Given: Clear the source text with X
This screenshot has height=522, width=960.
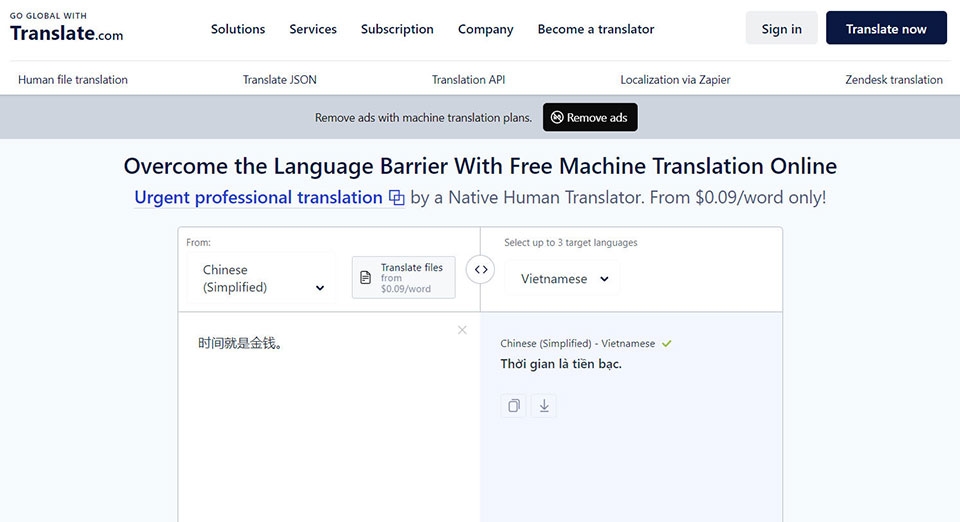Looking at the screenshot, I should pyautogui.click(x=462, y=330).
